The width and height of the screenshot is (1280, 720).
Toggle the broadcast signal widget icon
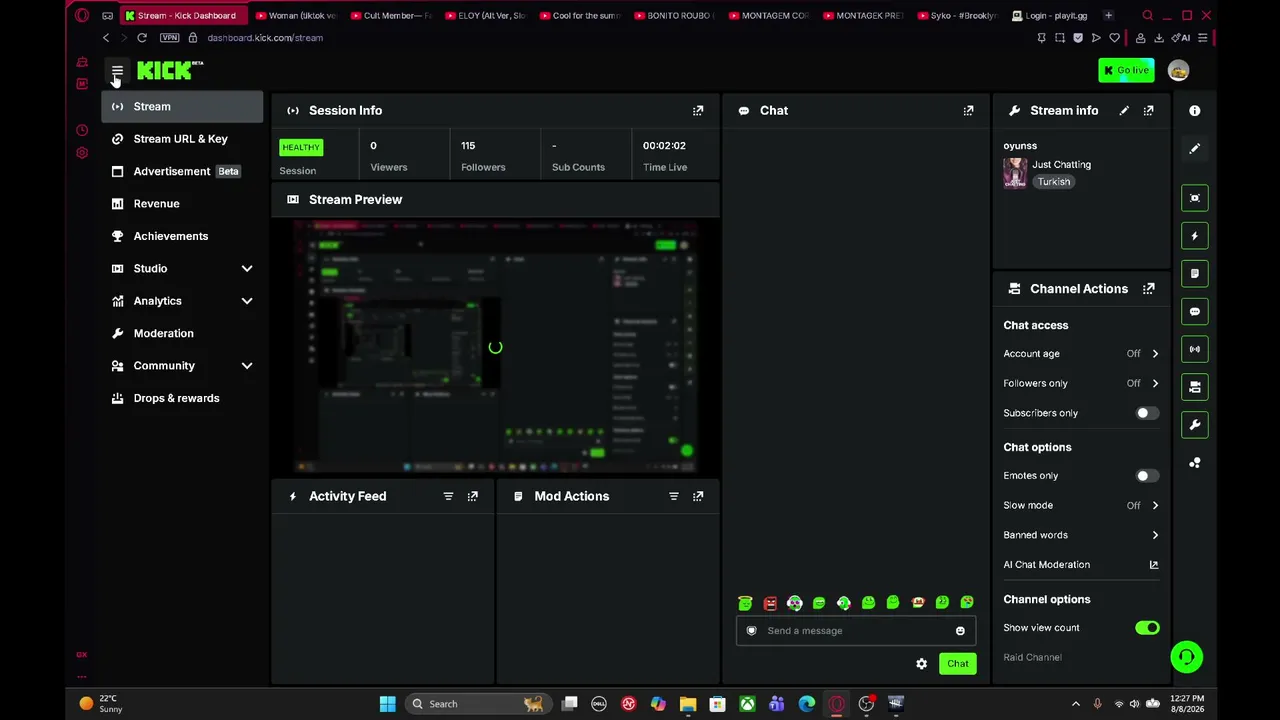1194,349
